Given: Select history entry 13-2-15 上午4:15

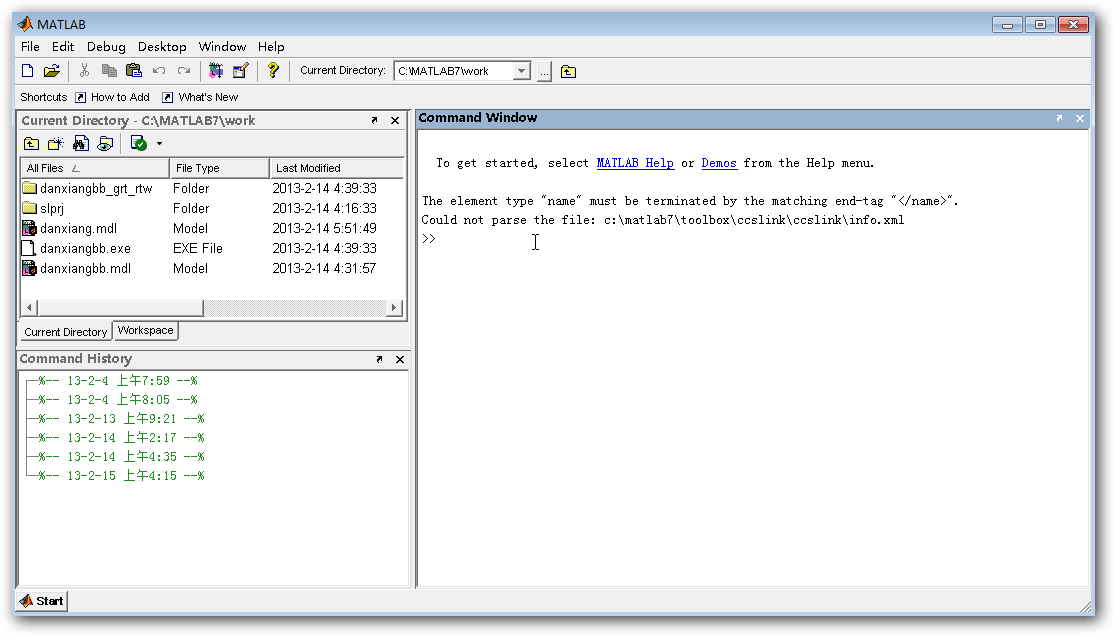Looking at the screenshot, I should (x=122, y=476).
